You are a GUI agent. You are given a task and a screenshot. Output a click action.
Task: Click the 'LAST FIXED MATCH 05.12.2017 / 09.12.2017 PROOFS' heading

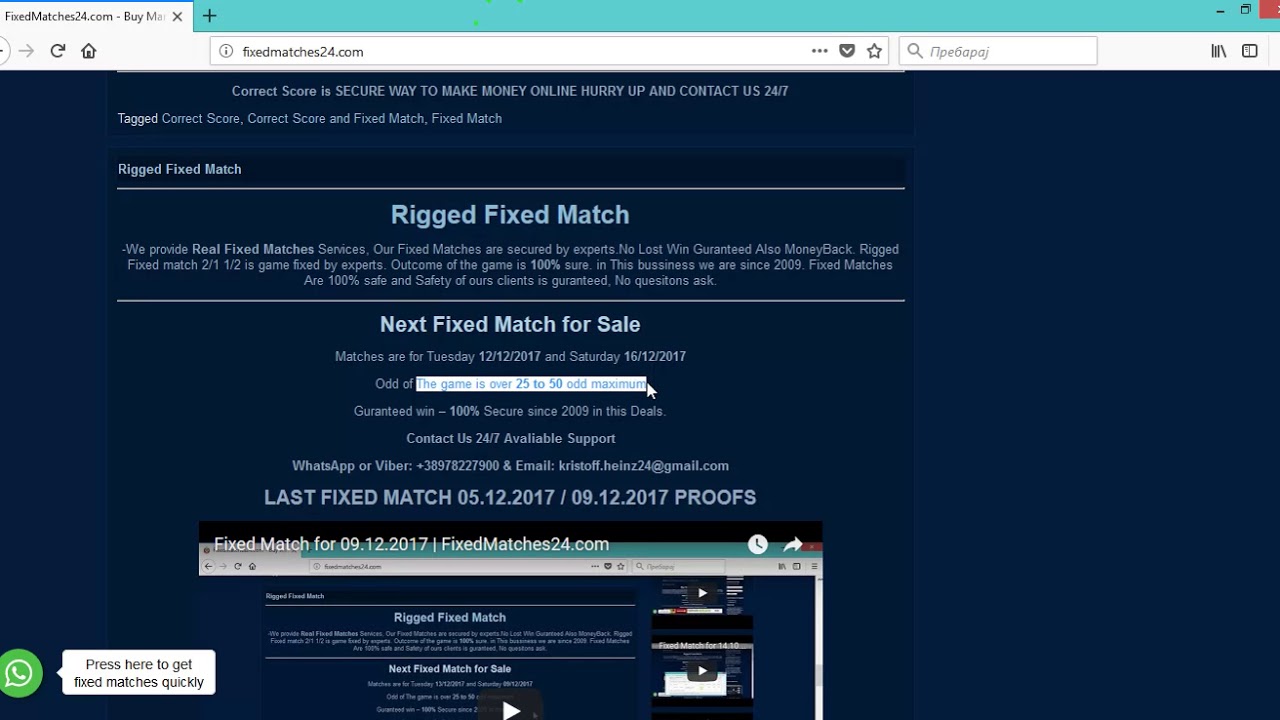click(x=510, y=497)
